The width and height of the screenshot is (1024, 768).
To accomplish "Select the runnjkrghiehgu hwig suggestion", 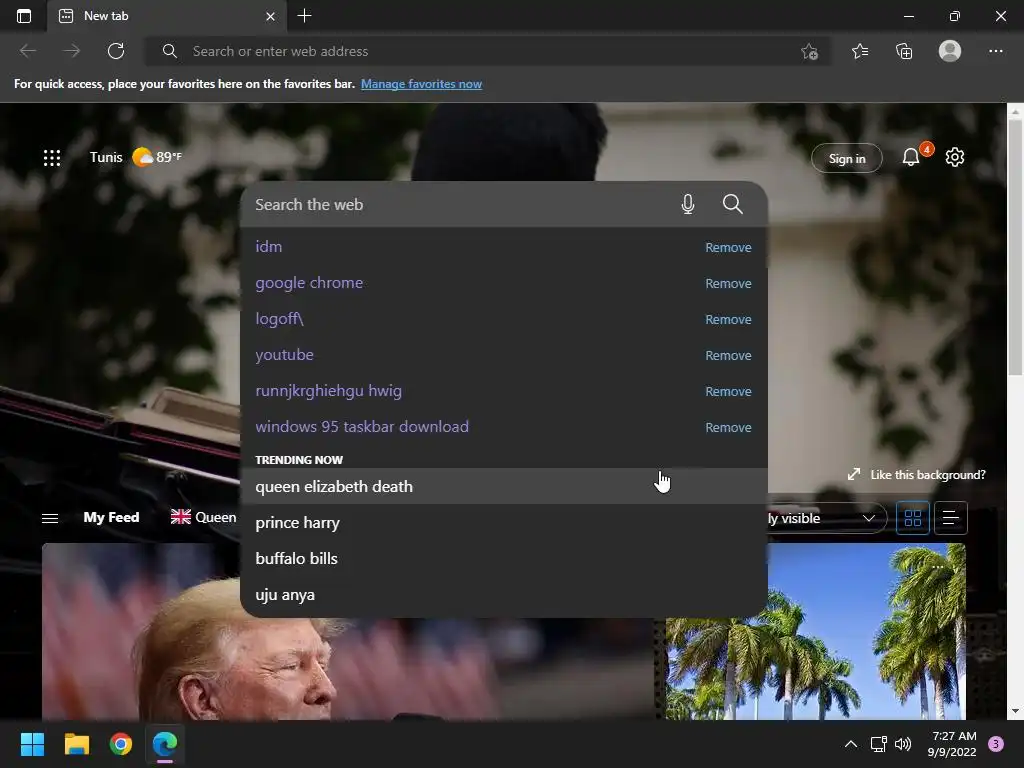I will [328, 391].
